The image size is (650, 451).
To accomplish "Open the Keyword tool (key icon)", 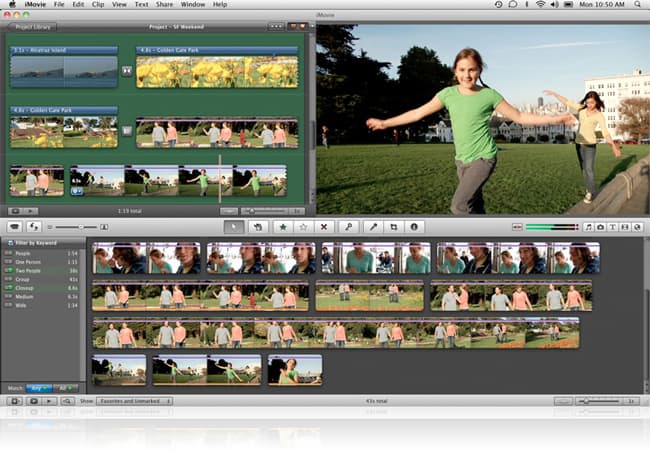I will 350,227.
